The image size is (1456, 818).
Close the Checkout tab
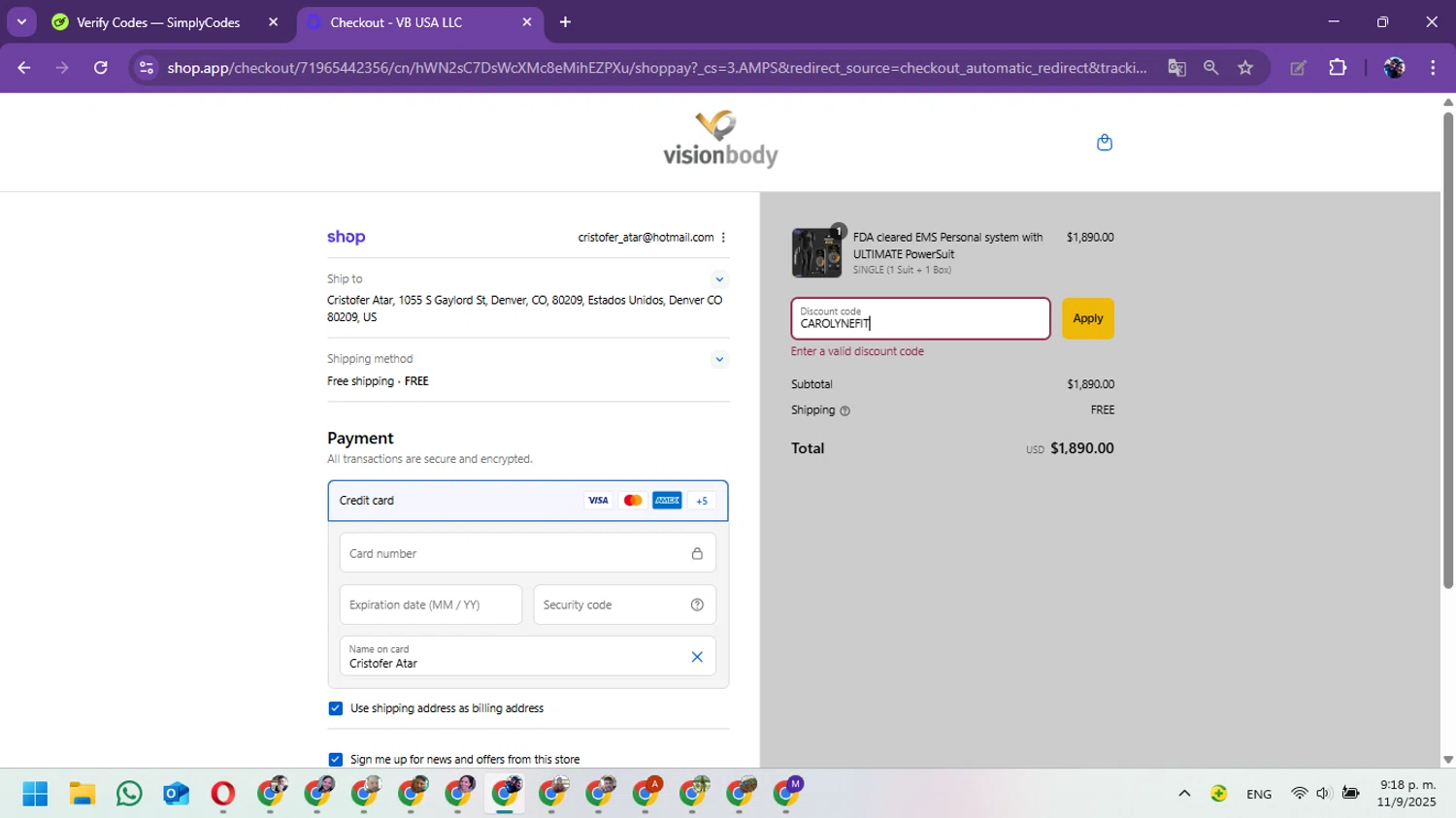point(527,22)
